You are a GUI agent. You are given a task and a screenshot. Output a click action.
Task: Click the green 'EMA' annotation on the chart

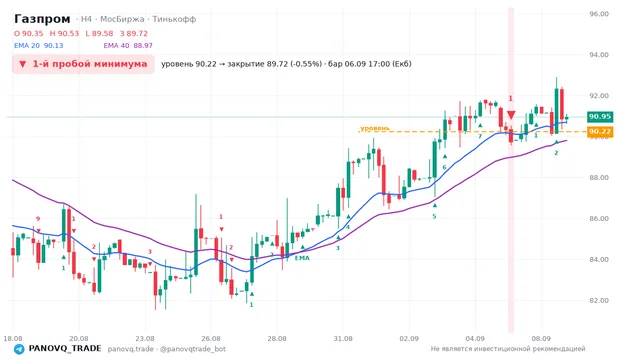click(302, 258)
